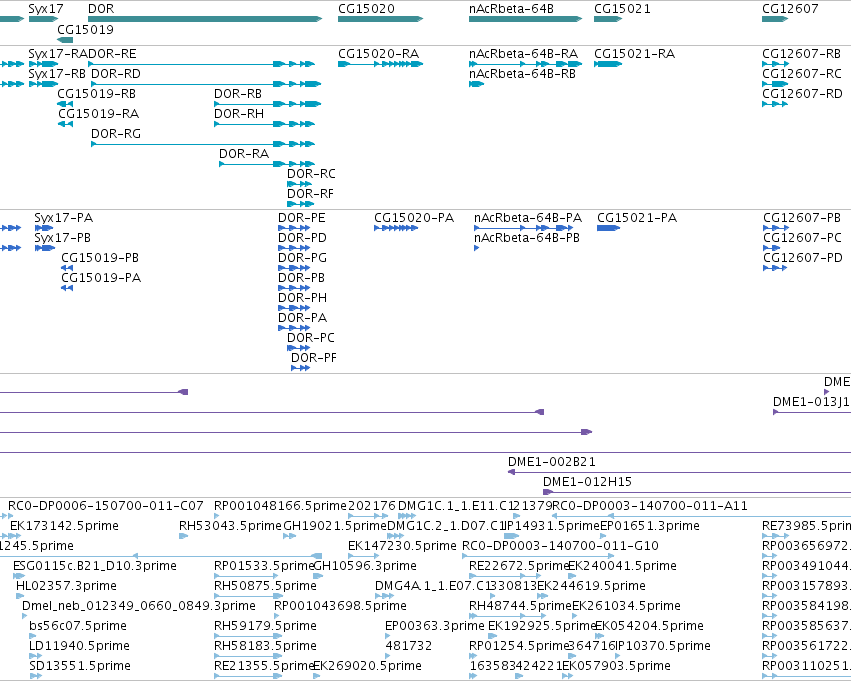The height and width of the screenshot is (681, 851).
Task: Select transcript Syx17-RA label
Action: coord(58,54)
